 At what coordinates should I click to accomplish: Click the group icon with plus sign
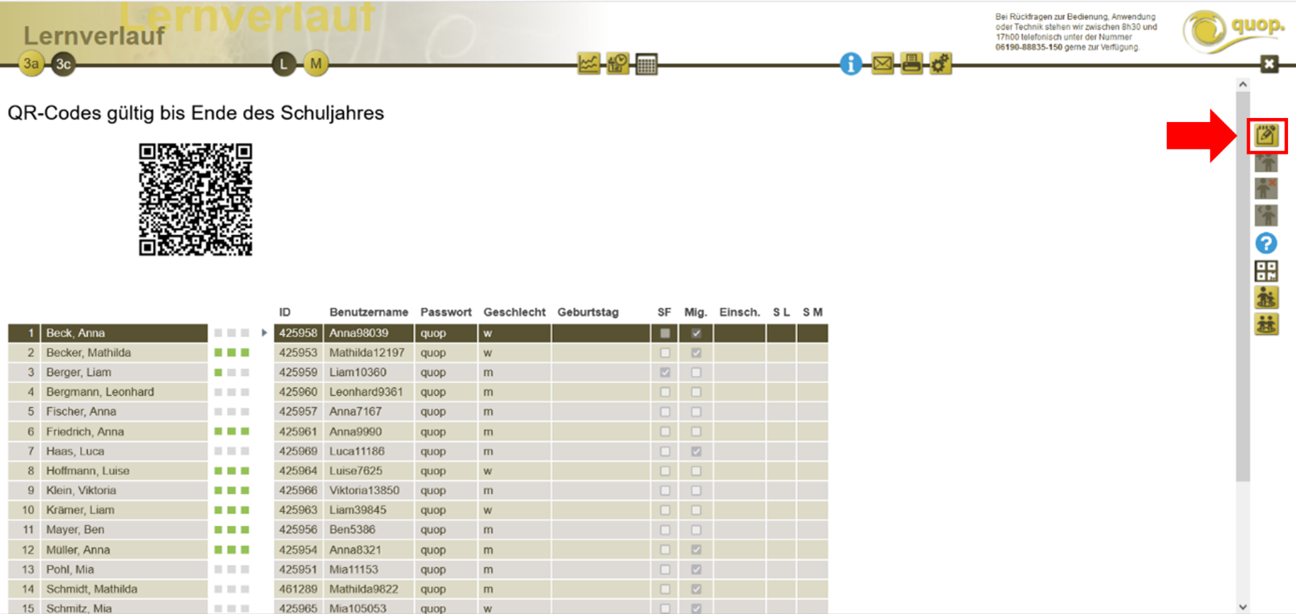pyautogui.click(x=1267, y=297)
